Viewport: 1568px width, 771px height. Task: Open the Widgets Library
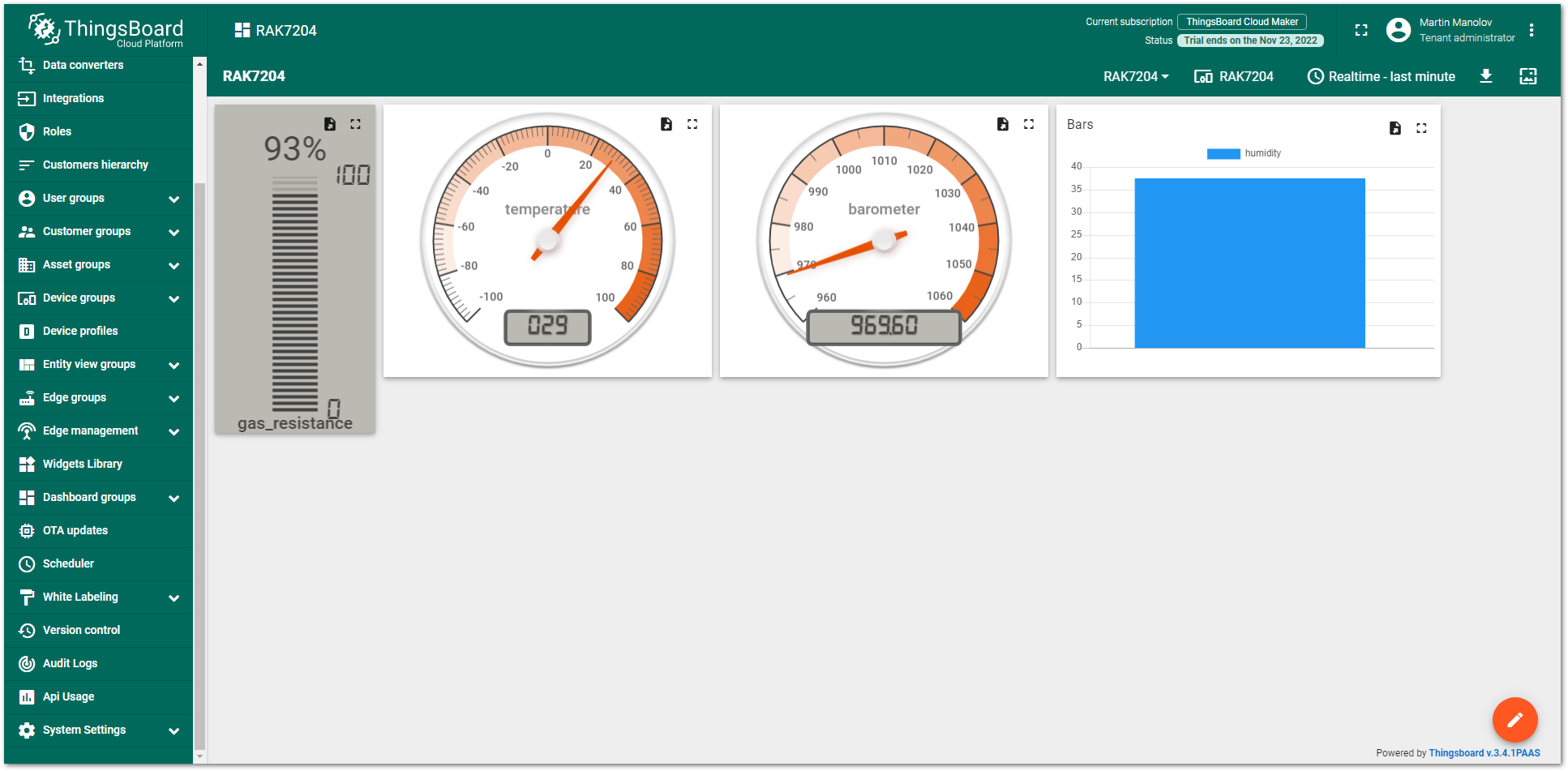click(82, 463)
